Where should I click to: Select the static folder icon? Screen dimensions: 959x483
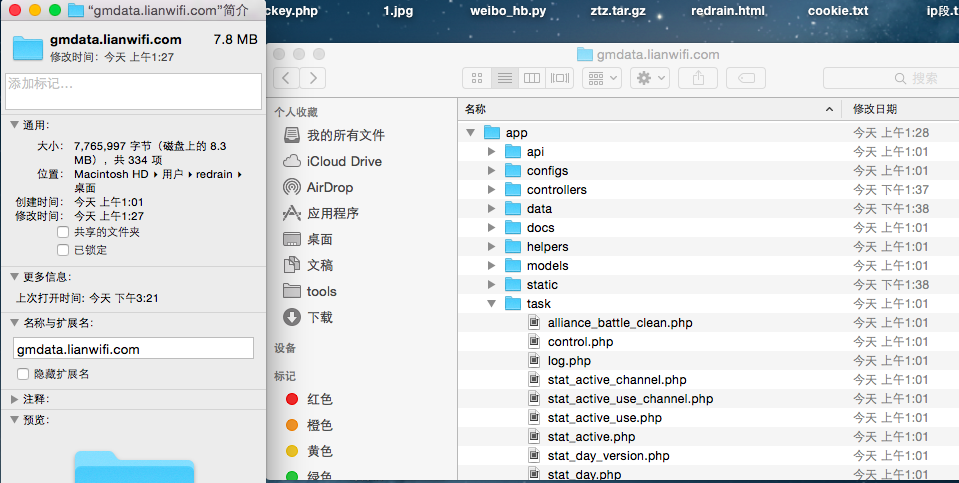coord(513,284)
